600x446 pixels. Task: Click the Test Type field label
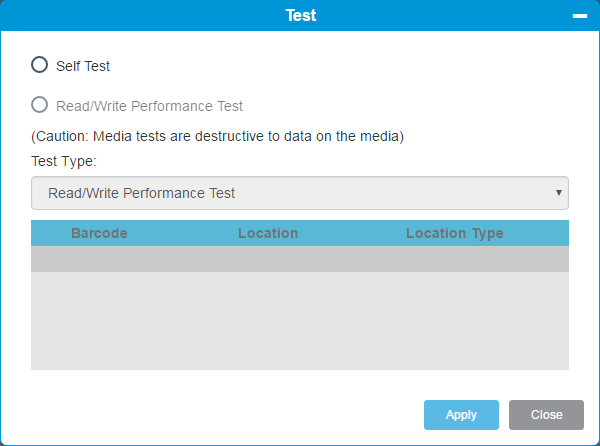tap(64, 161)
